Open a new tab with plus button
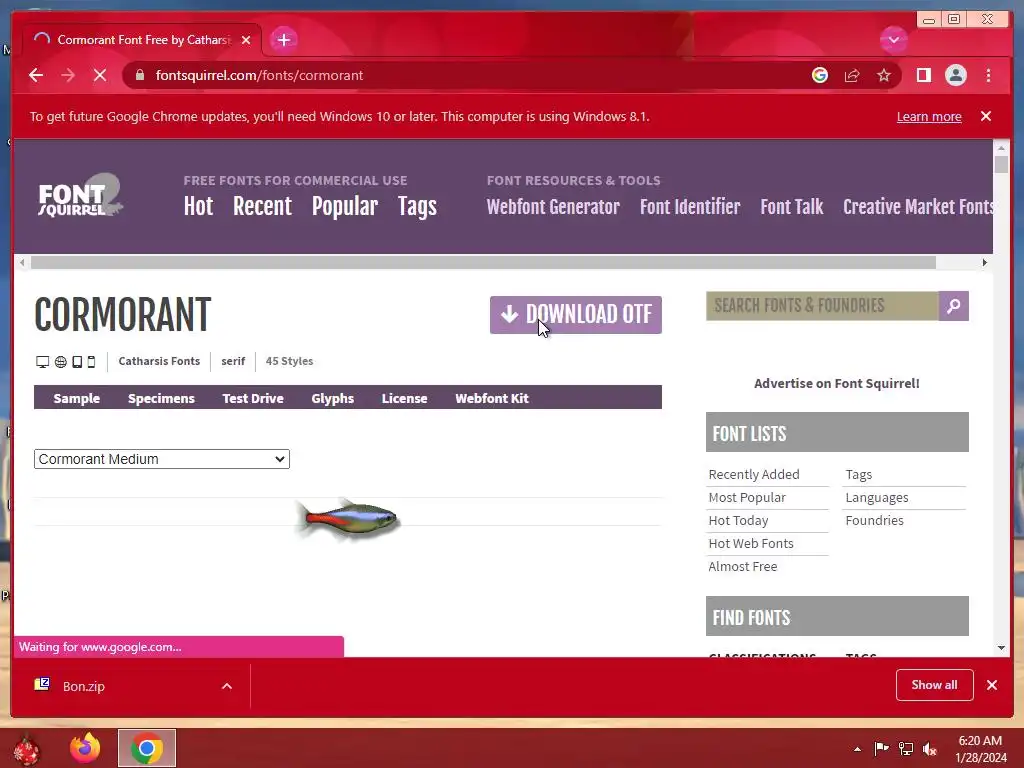Viewport: 1024px width, 768px height. pyautogui.click(x=283, y=40)
